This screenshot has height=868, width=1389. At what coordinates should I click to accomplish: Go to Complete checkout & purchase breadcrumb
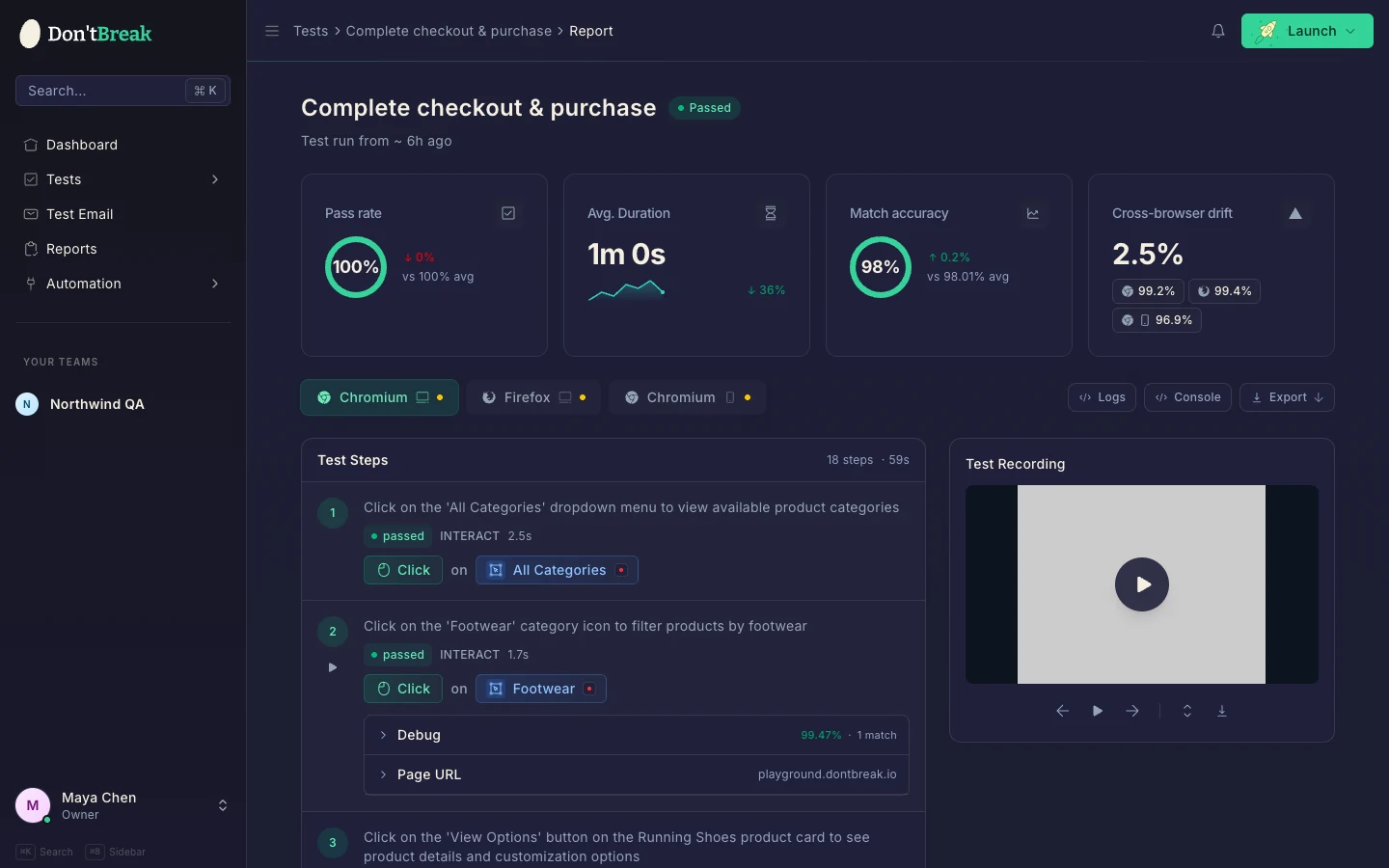(449, 31)
